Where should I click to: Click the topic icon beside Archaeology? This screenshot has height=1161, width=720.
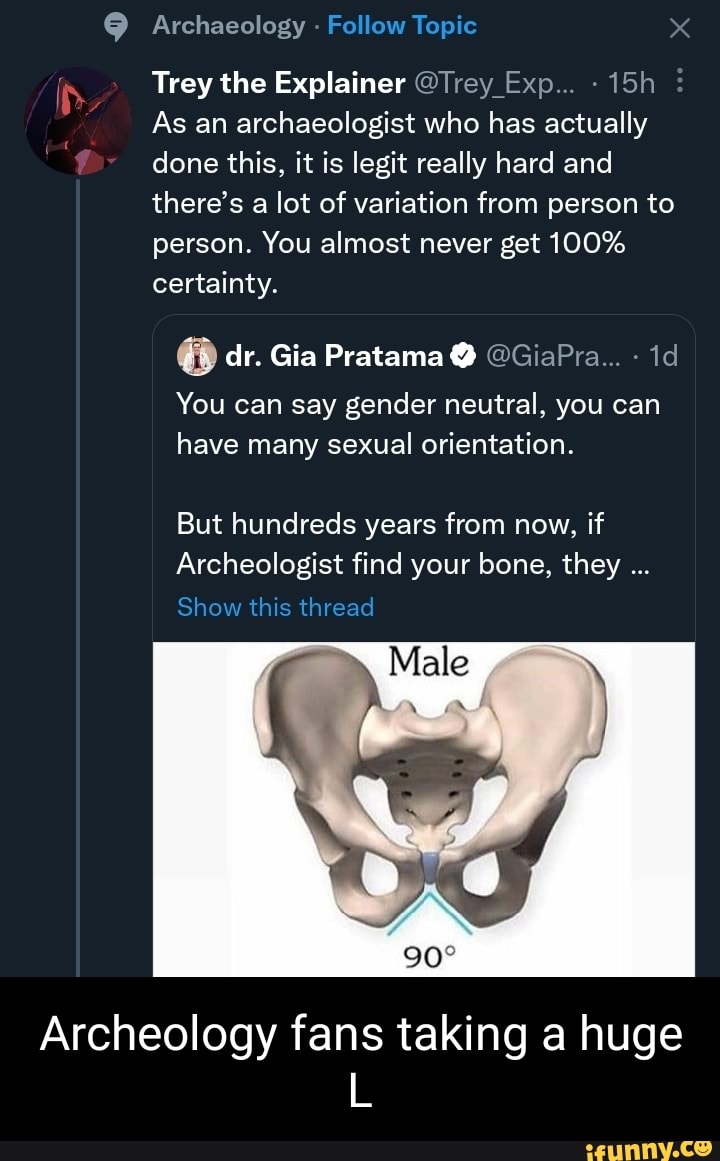[x=117, y=28]
